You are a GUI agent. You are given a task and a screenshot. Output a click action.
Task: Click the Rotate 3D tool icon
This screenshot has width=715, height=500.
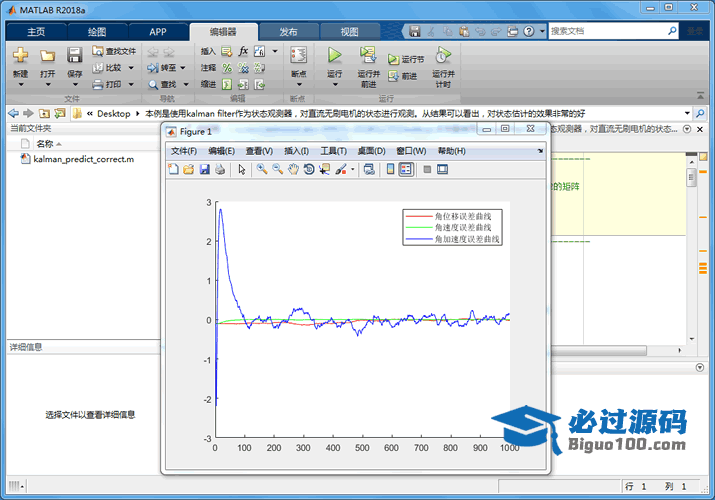coord(309,169)
